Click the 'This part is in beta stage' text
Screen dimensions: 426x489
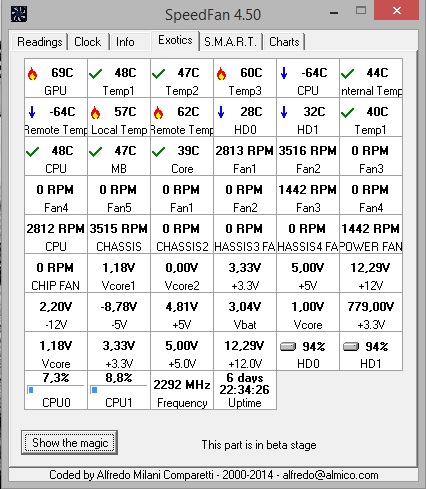coord(259,445)
